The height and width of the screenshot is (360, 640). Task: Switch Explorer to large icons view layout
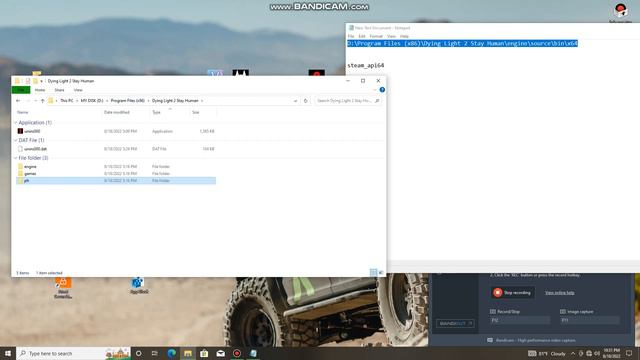(381, 272)
